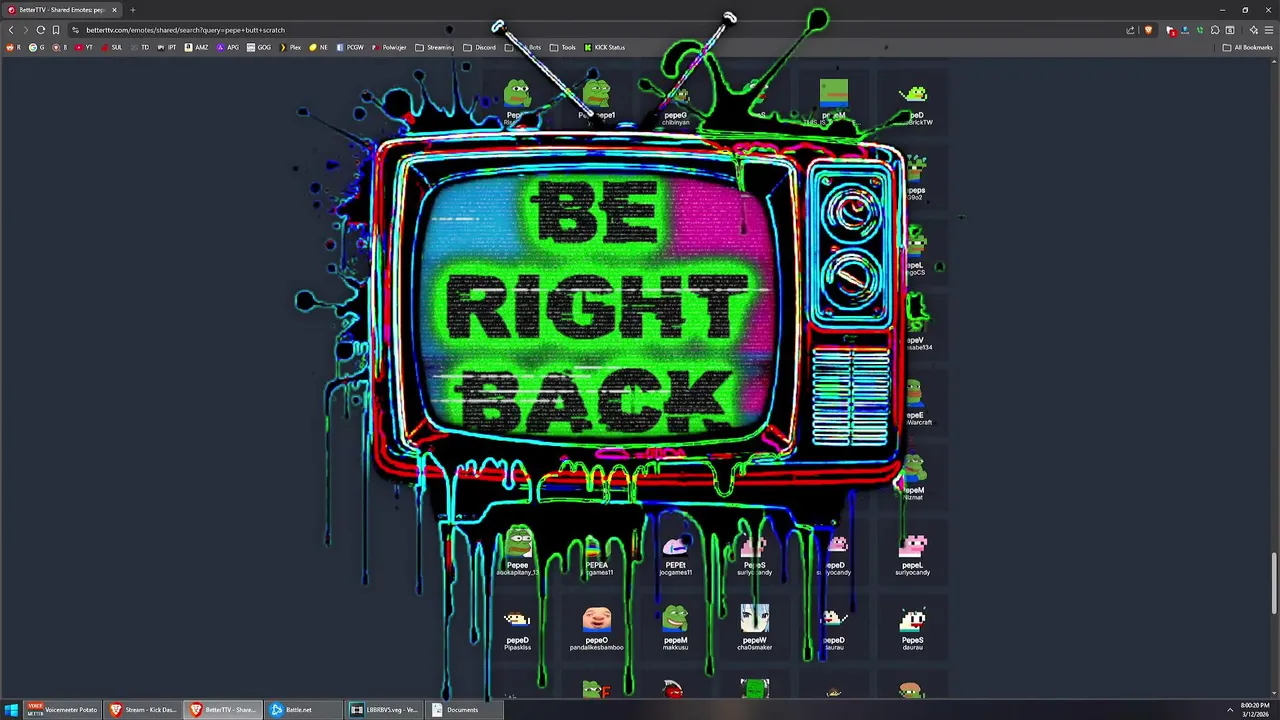Open the Extensions puzzle piece icon
Image resolution: width=1280 pixels, height=720 pixels.
1215,30
